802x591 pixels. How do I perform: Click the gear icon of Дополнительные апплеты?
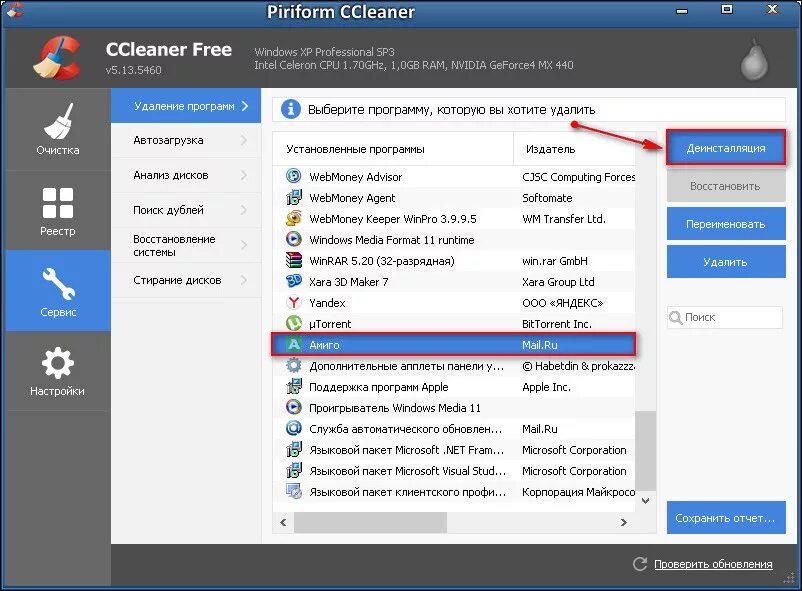click(x=294, y=365)
